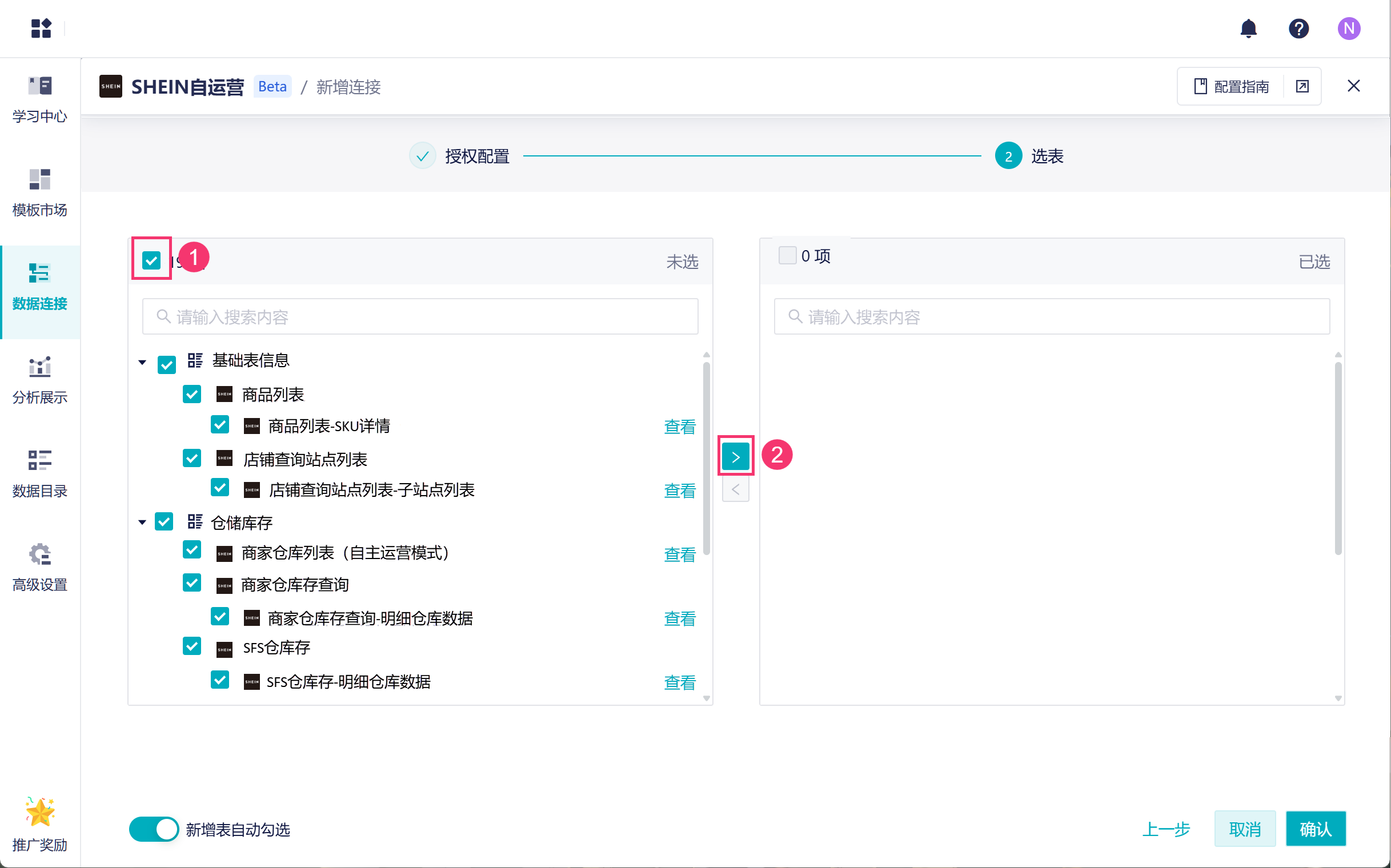View 商家仓库列表 table details link

coord(679,554)
